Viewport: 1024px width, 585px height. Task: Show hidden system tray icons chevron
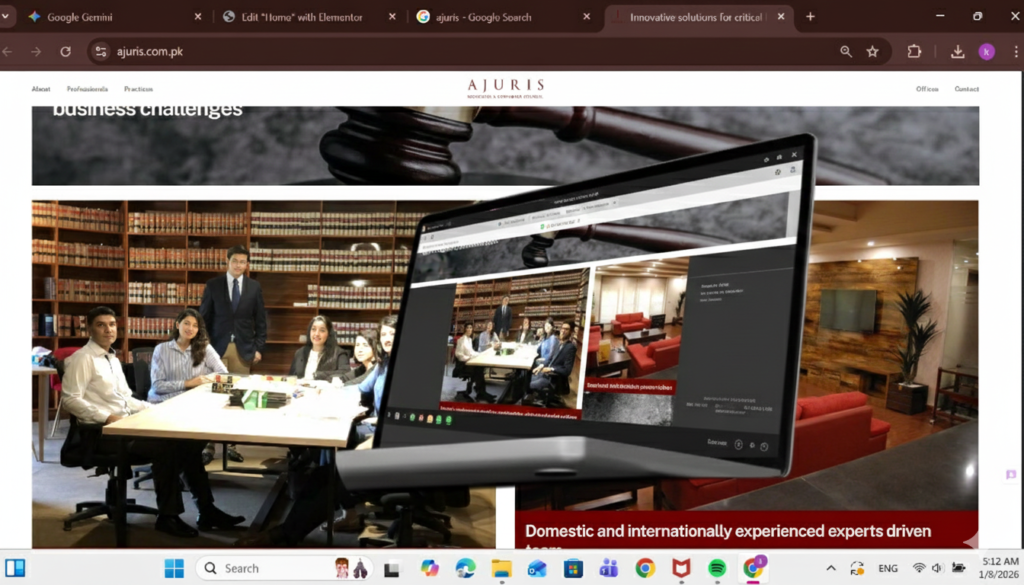point(830,568)
